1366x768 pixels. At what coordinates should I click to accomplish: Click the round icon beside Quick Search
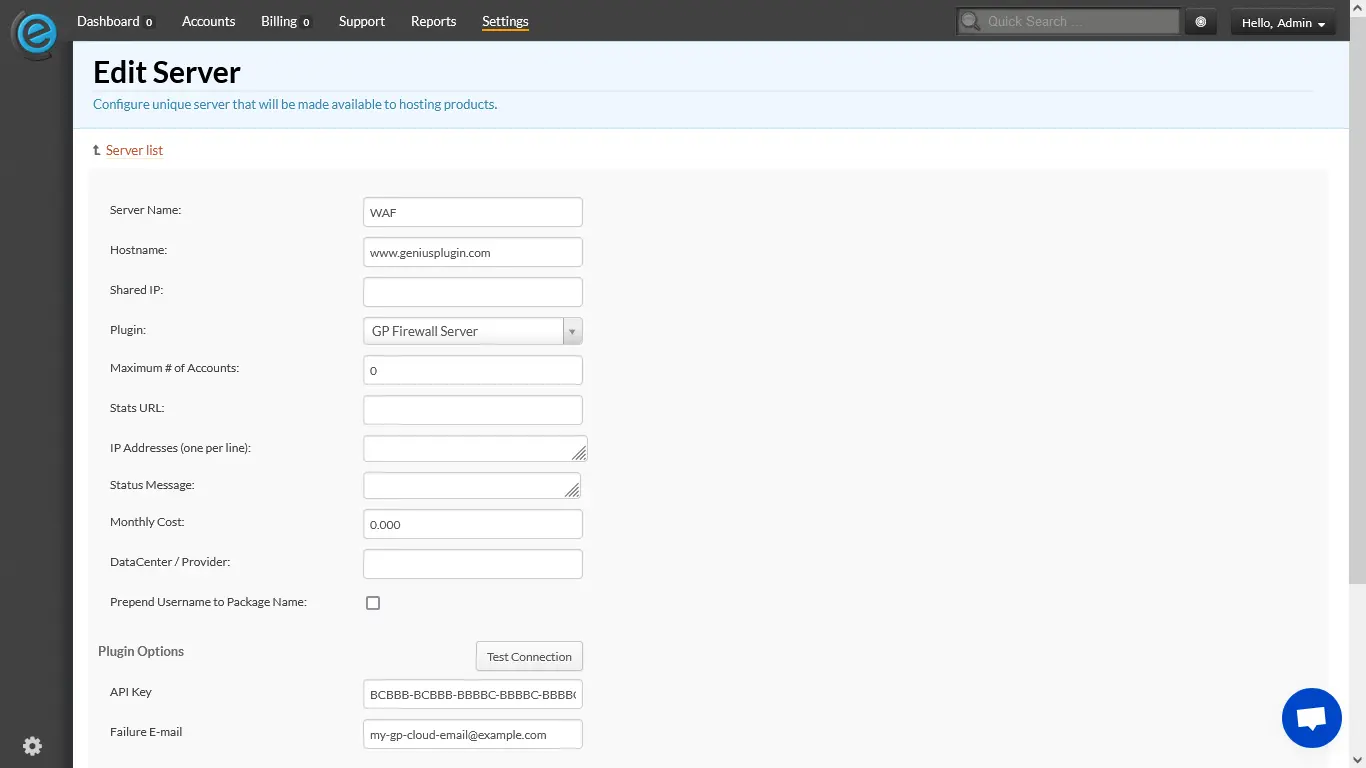(1201, 22)
